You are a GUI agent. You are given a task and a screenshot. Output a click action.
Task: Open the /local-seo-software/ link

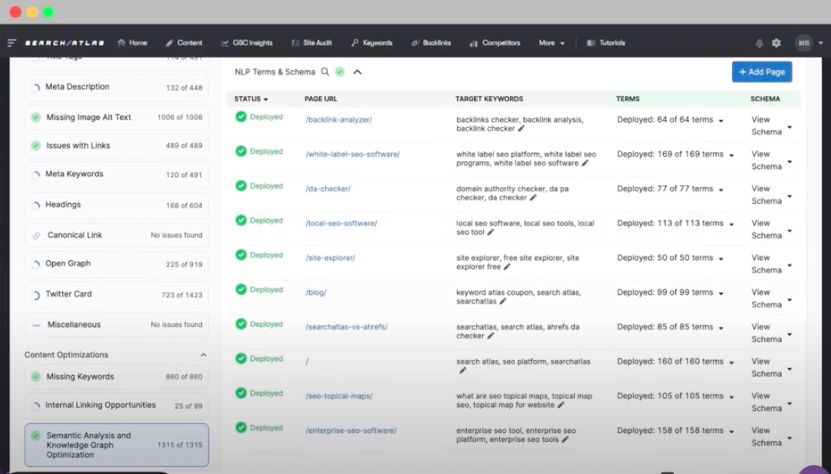click(341, 223)
